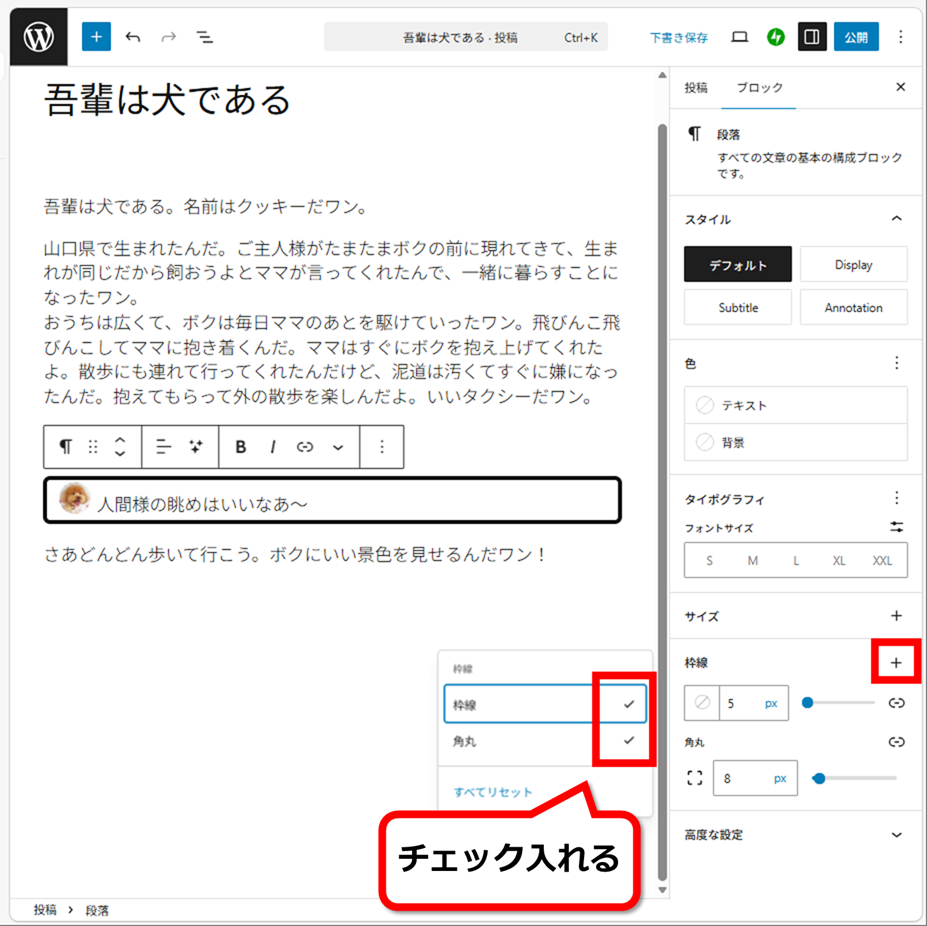Toggle the 角丸 option in the popup menu
Image resolution: width=927 pixels, height=926 pixels.
click(545, 741)
